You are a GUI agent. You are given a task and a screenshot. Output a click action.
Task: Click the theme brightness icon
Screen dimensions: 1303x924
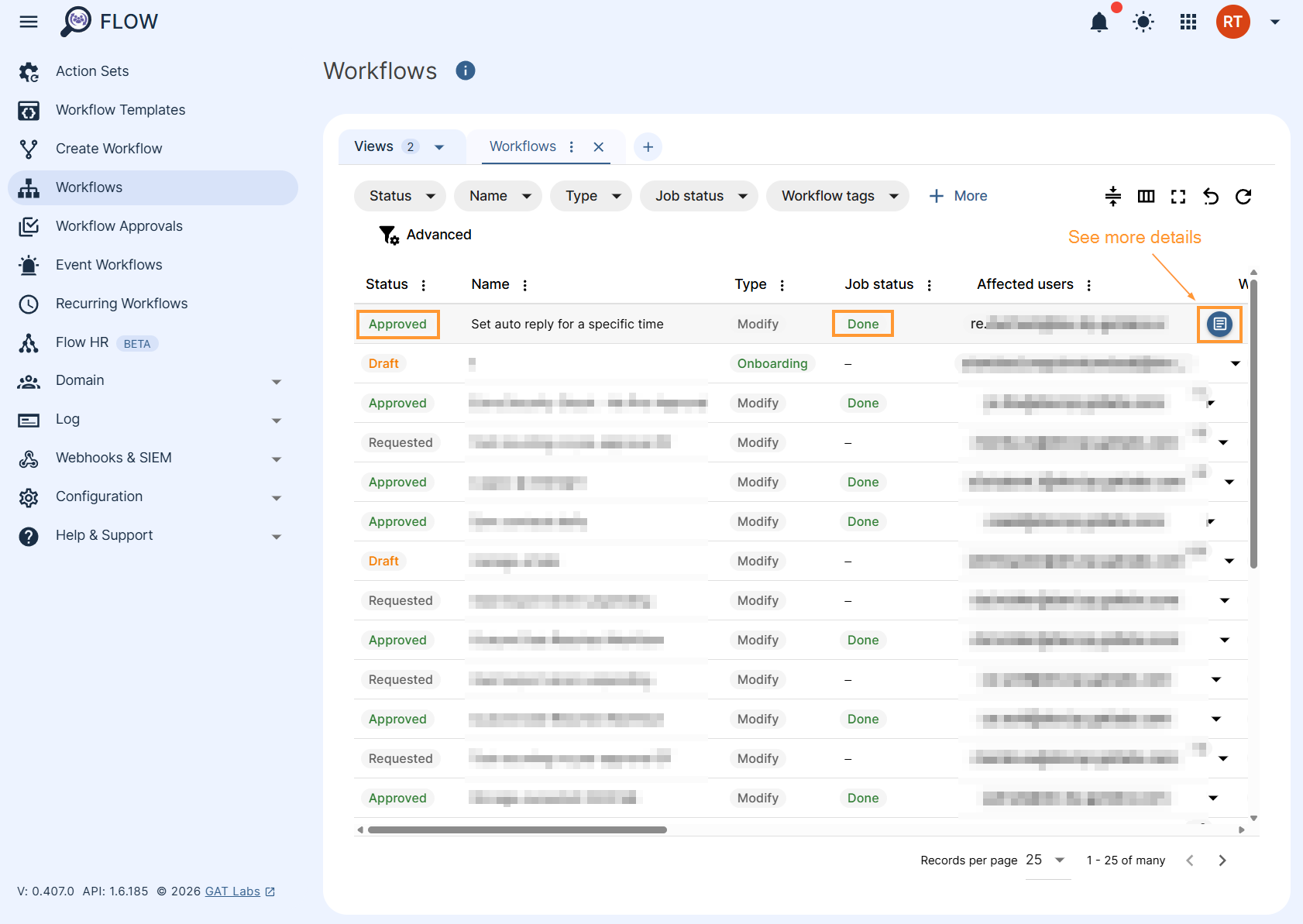[x=1143, y=22]
